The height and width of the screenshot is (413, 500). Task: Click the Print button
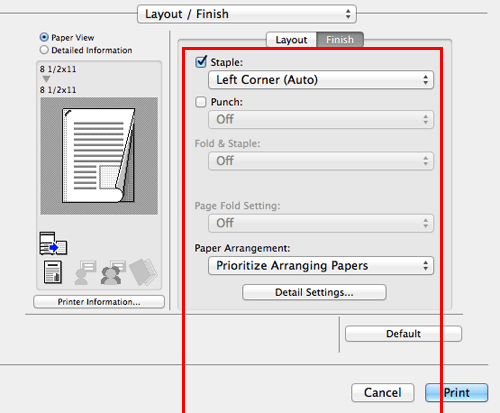(x=456, y=393)
